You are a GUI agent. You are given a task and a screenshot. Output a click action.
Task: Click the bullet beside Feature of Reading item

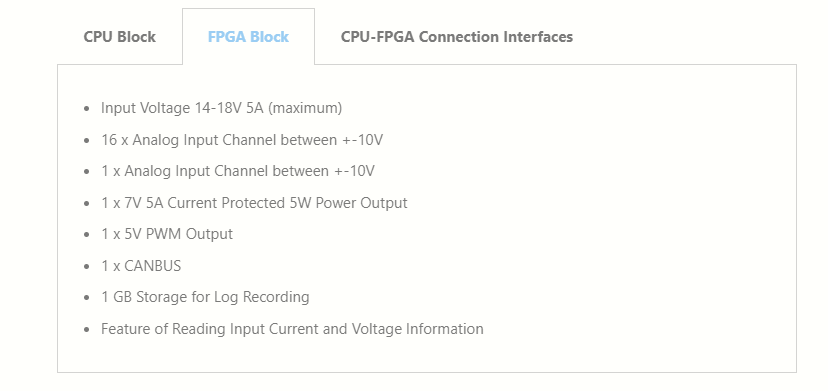click(x=87, y=329)
